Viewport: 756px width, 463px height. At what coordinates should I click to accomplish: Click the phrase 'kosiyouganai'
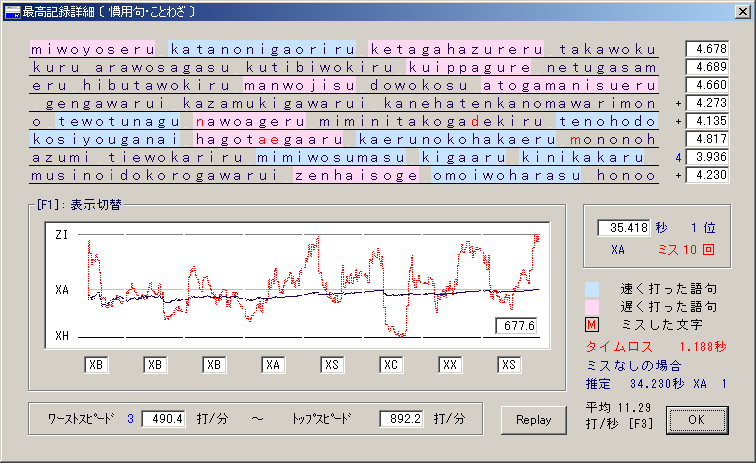point(105,139)
